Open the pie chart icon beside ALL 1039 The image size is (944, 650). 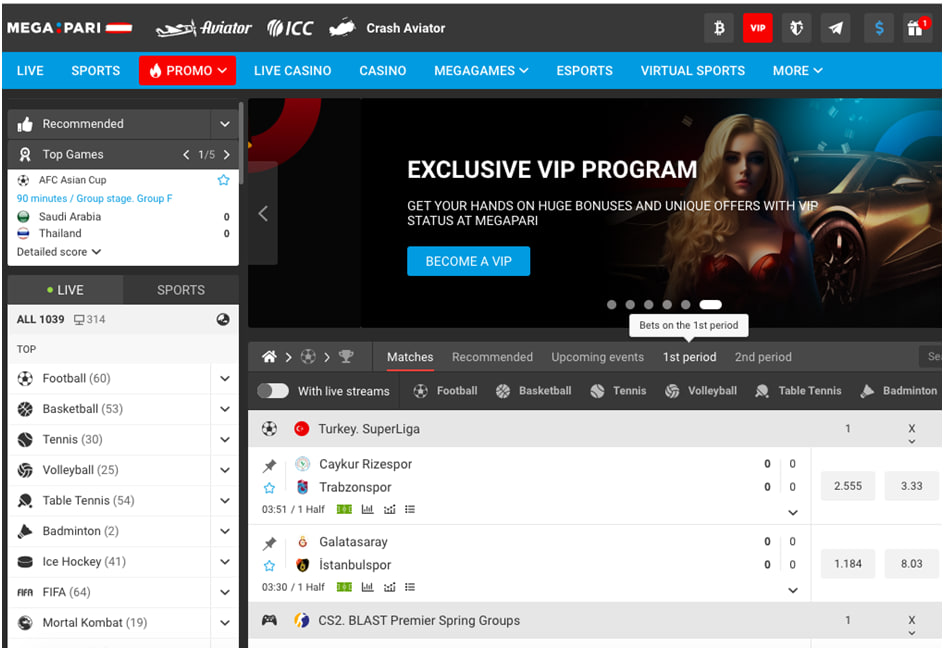[x=223, y=320]
